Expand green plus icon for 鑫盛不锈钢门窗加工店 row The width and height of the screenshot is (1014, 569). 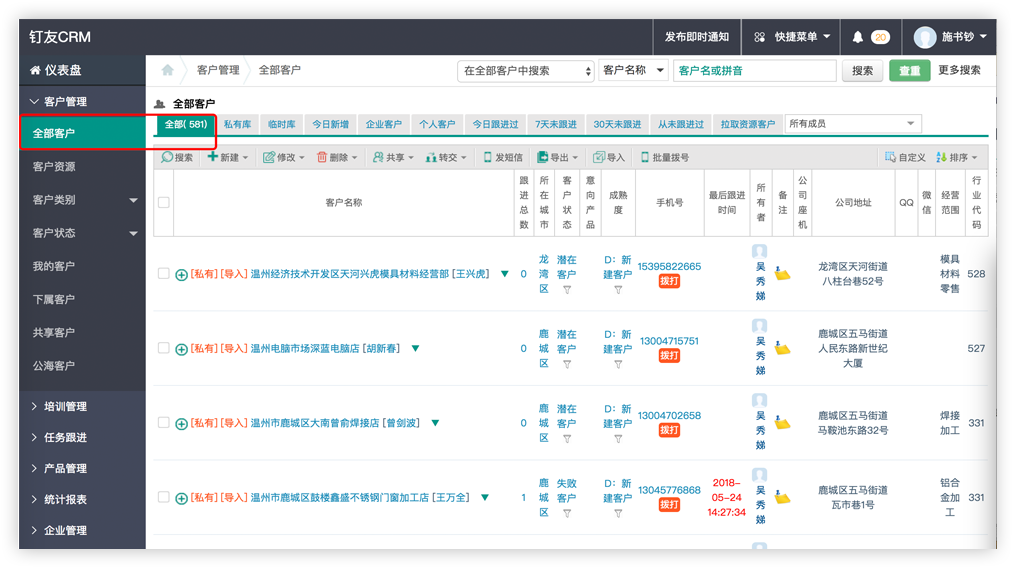click(182, 498)
